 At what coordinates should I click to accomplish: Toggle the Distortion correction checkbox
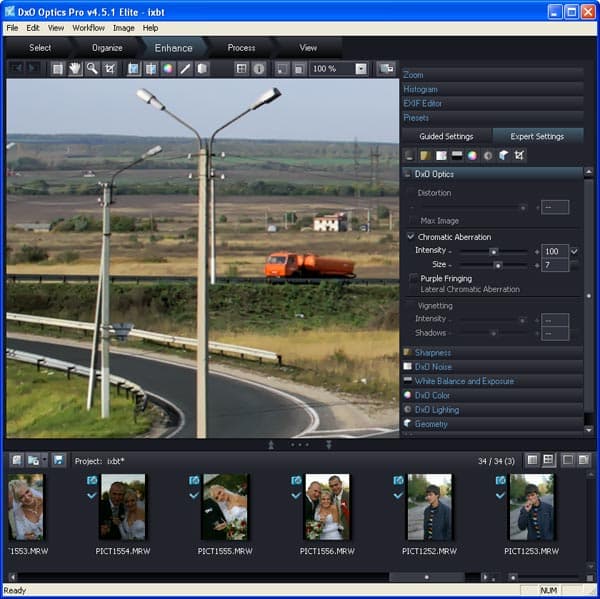[x=412, y=193]
